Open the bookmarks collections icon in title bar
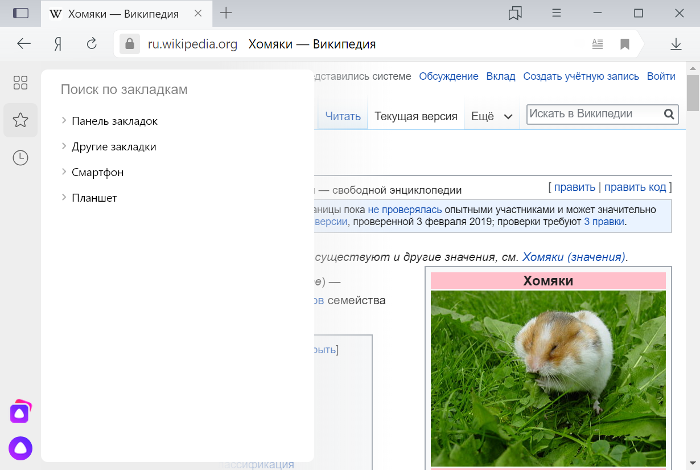 515,13
